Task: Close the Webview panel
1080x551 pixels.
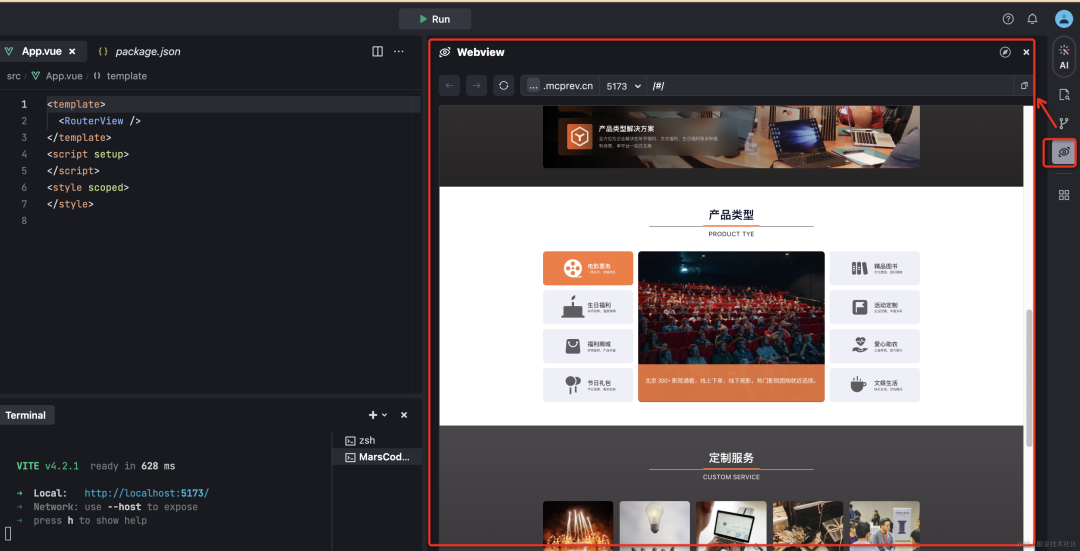Action: click(x=1026, y=52)
